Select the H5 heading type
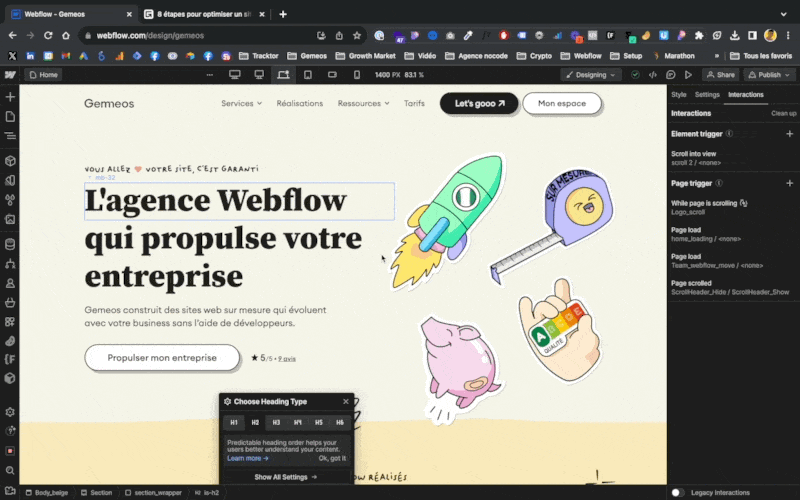This screenshot has width=800, height=500. pyautogui.click(x=318, y=422)
